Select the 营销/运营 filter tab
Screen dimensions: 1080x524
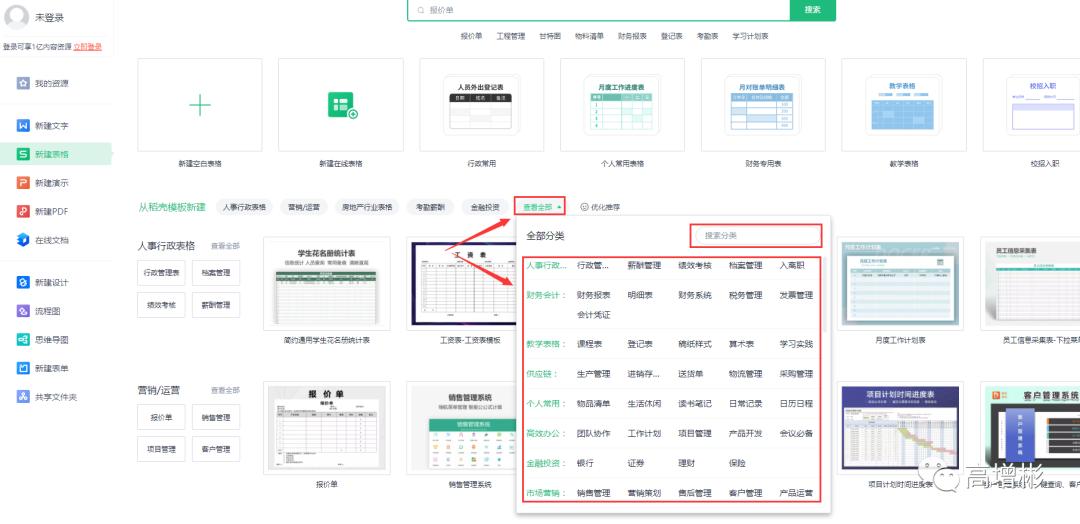click(x=304, y=207)
